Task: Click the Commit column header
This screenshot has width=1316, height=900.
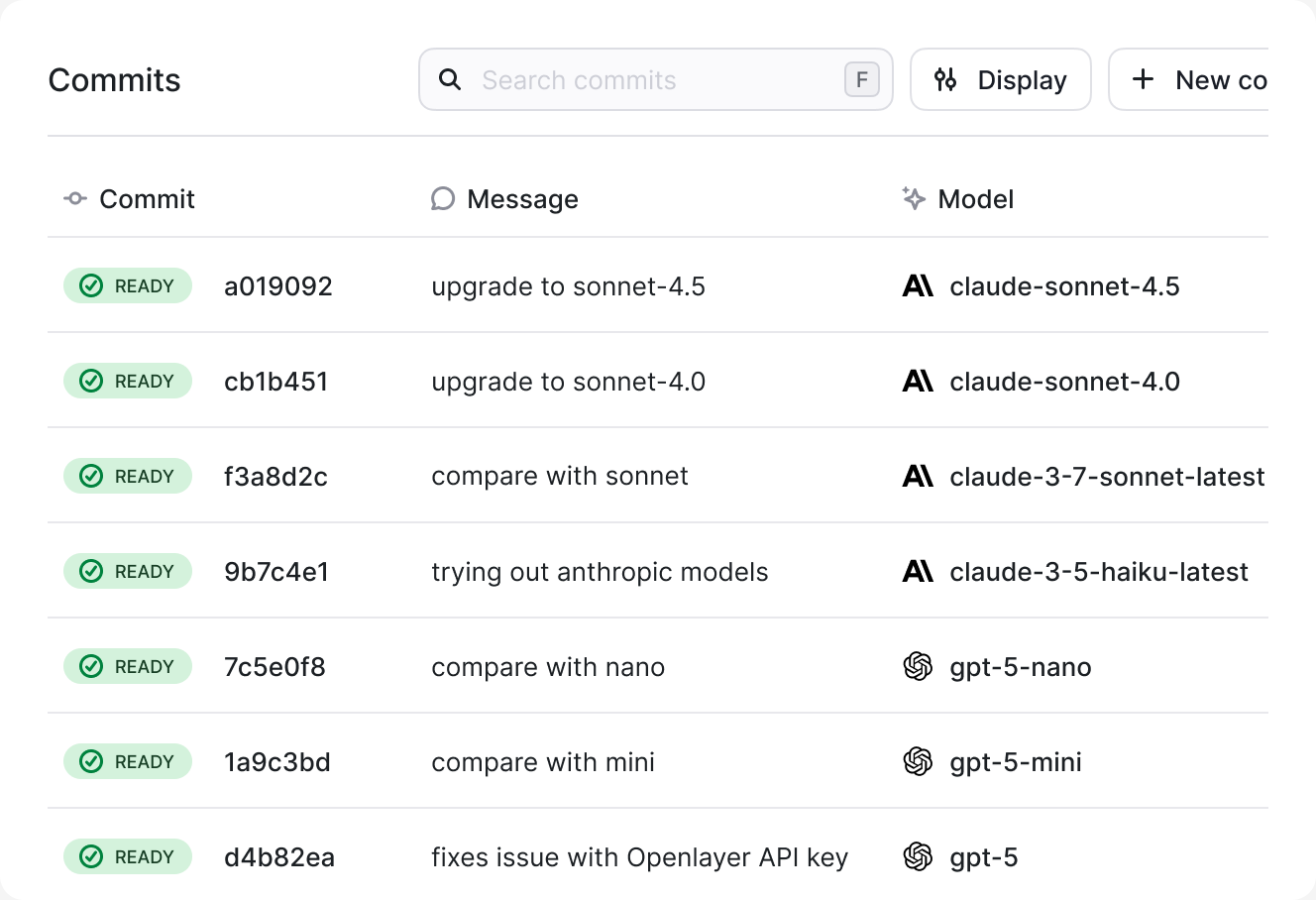Action: (x=130, y=199)
